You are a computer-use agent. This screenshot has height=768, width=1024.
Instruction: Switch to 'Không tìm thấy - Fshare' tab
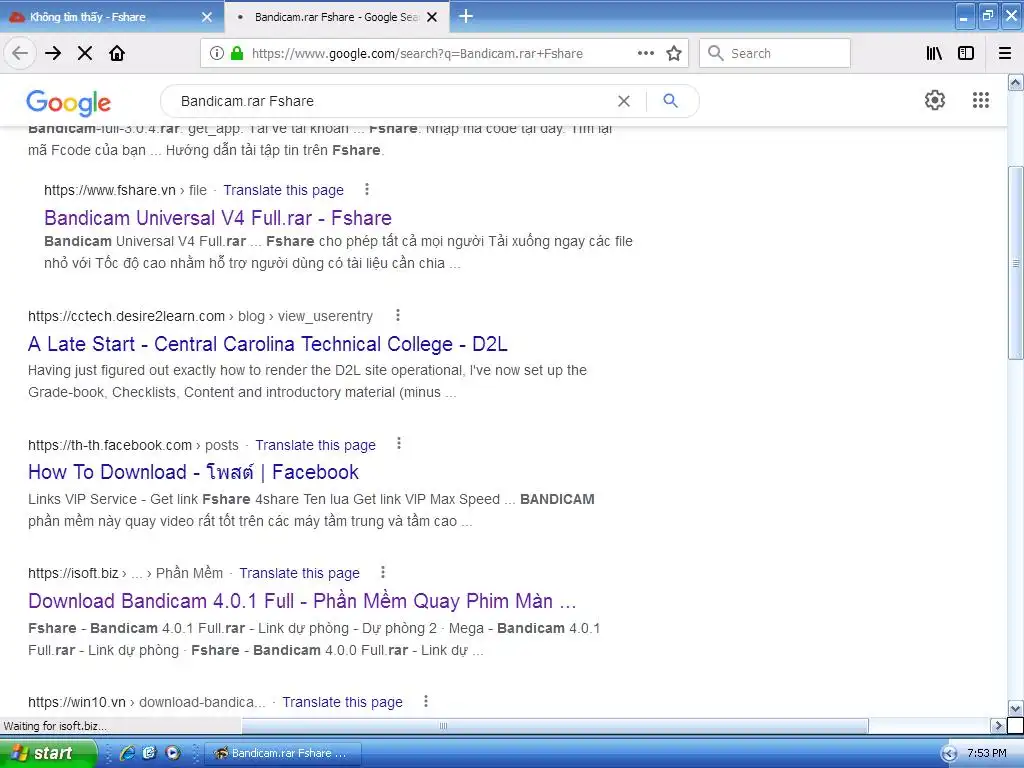pyautogui.click(x=111, y=17)
